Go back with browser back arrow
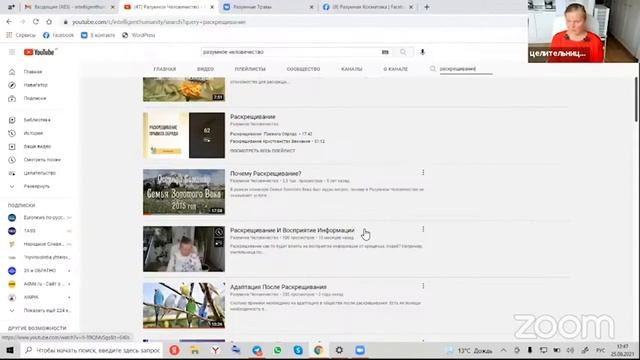Image resolution: width=640 pixels, height=360 pixels. [9, 22]
